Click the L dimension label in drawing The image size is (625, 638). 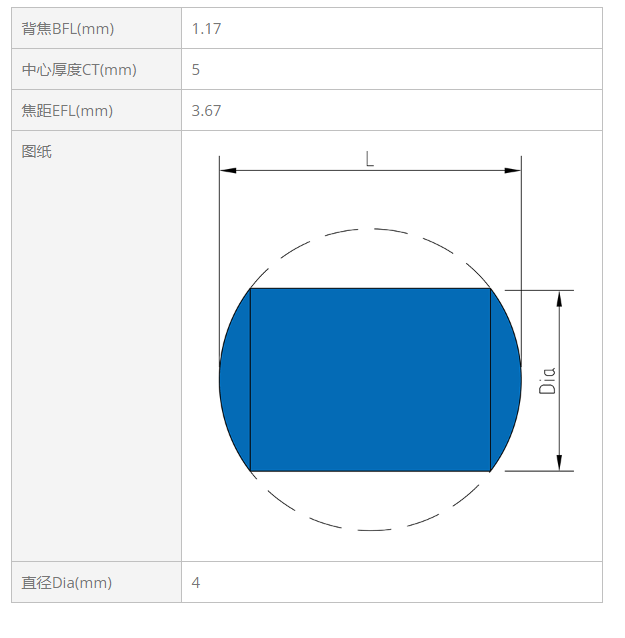click(369, 159)
